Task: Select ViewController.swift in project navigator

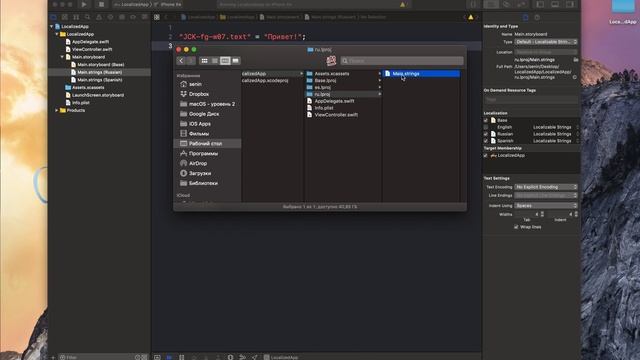Action: click(92, 49)
